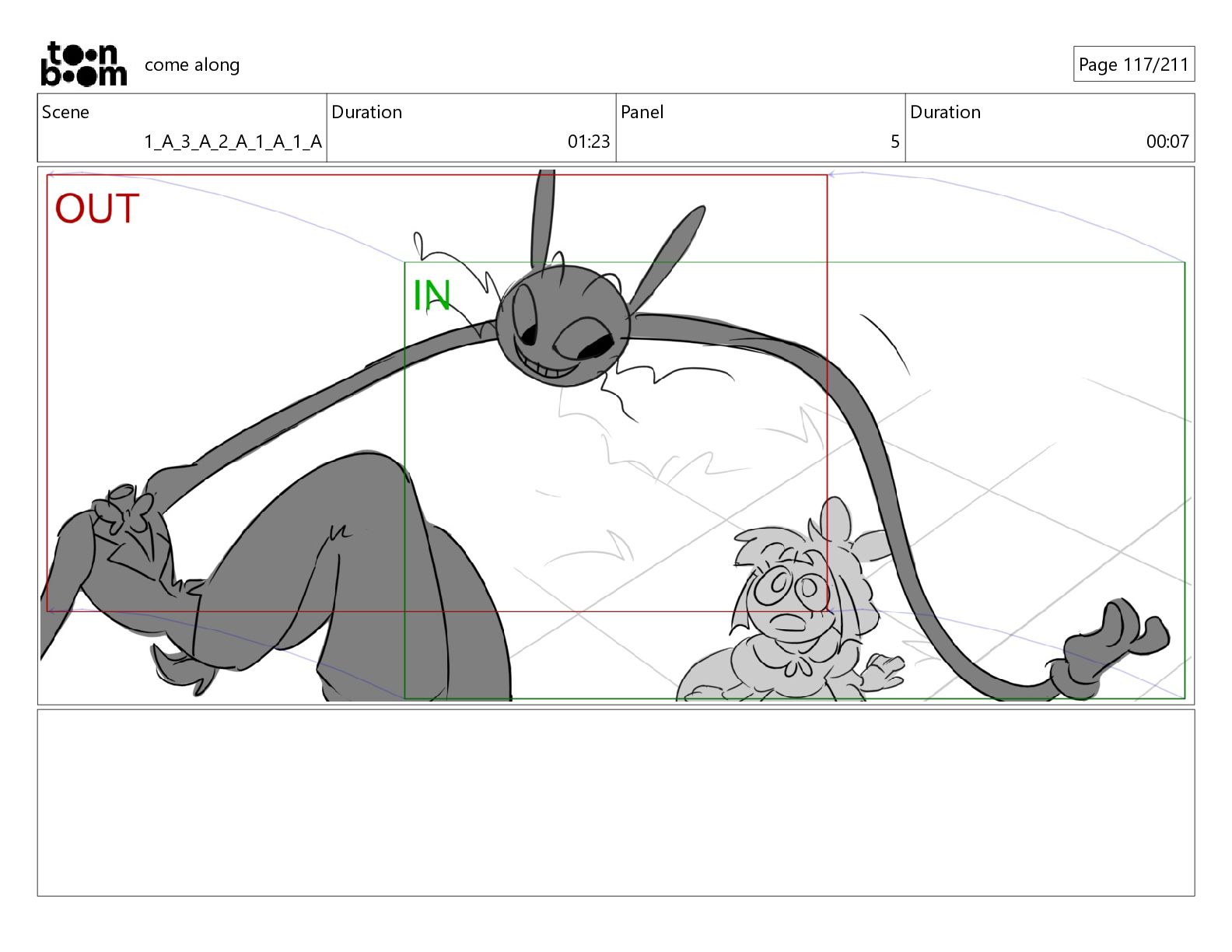The height and width of the screenshot is (952, 1232).
Task: Click the storyboard panel drawing thumbnail
Action: (616, 436)
